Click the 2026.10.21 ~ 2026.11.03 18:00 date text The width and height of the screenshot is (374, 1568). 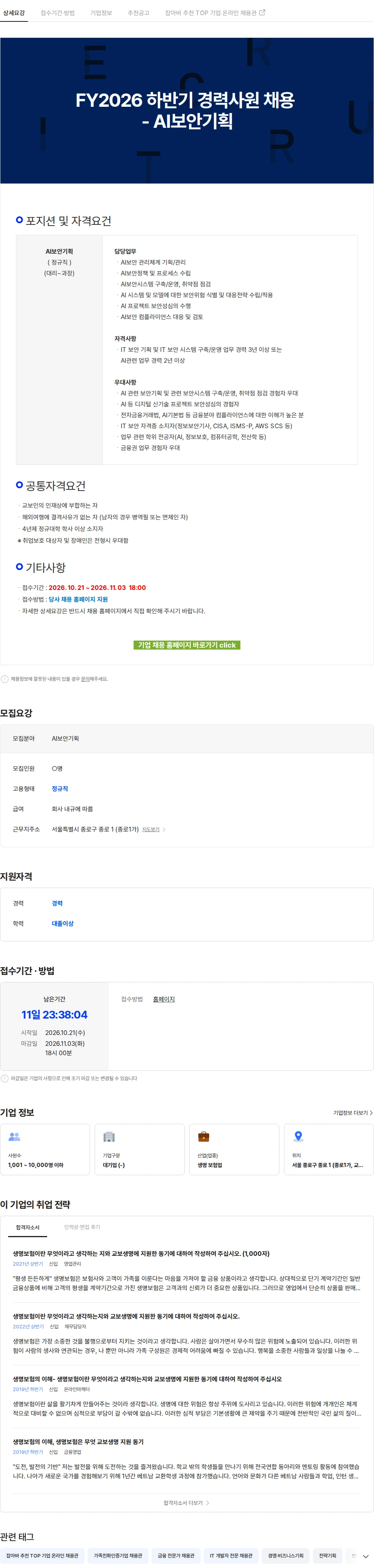pos(97,587)
